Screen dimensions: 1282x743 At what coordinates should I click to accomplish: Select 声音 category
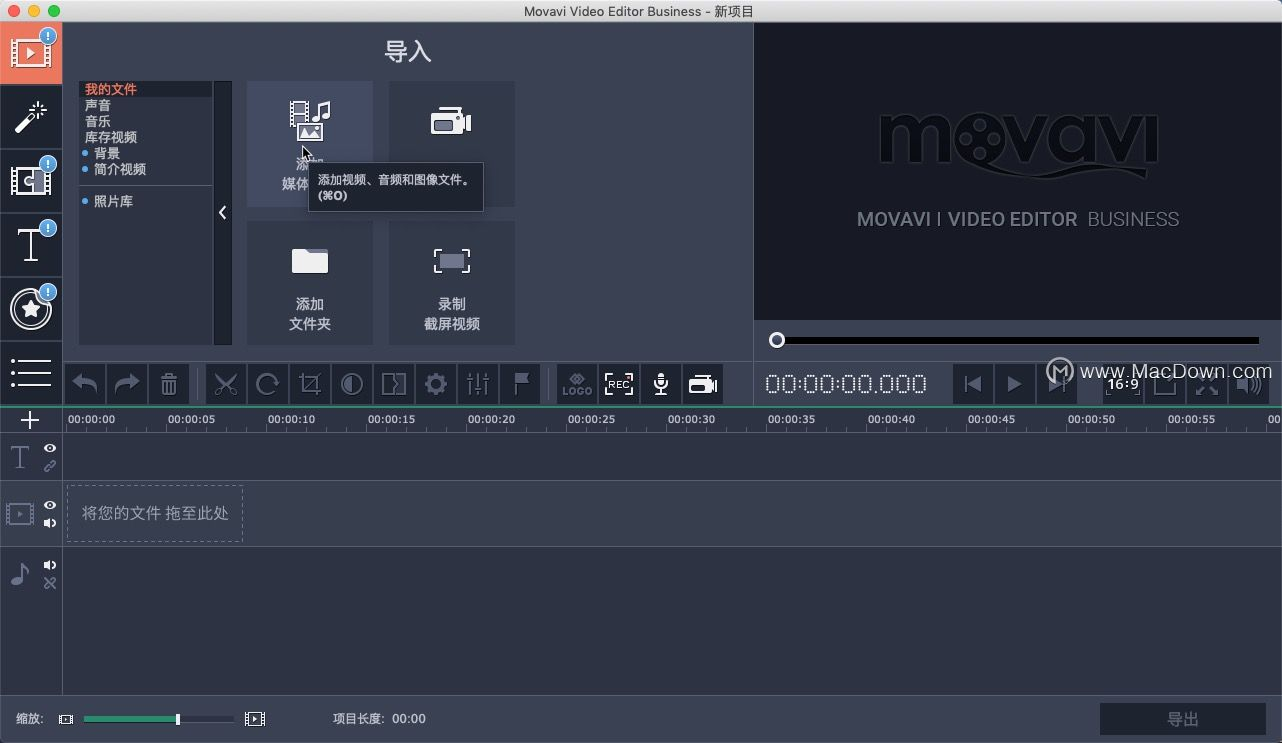(98, 105)
